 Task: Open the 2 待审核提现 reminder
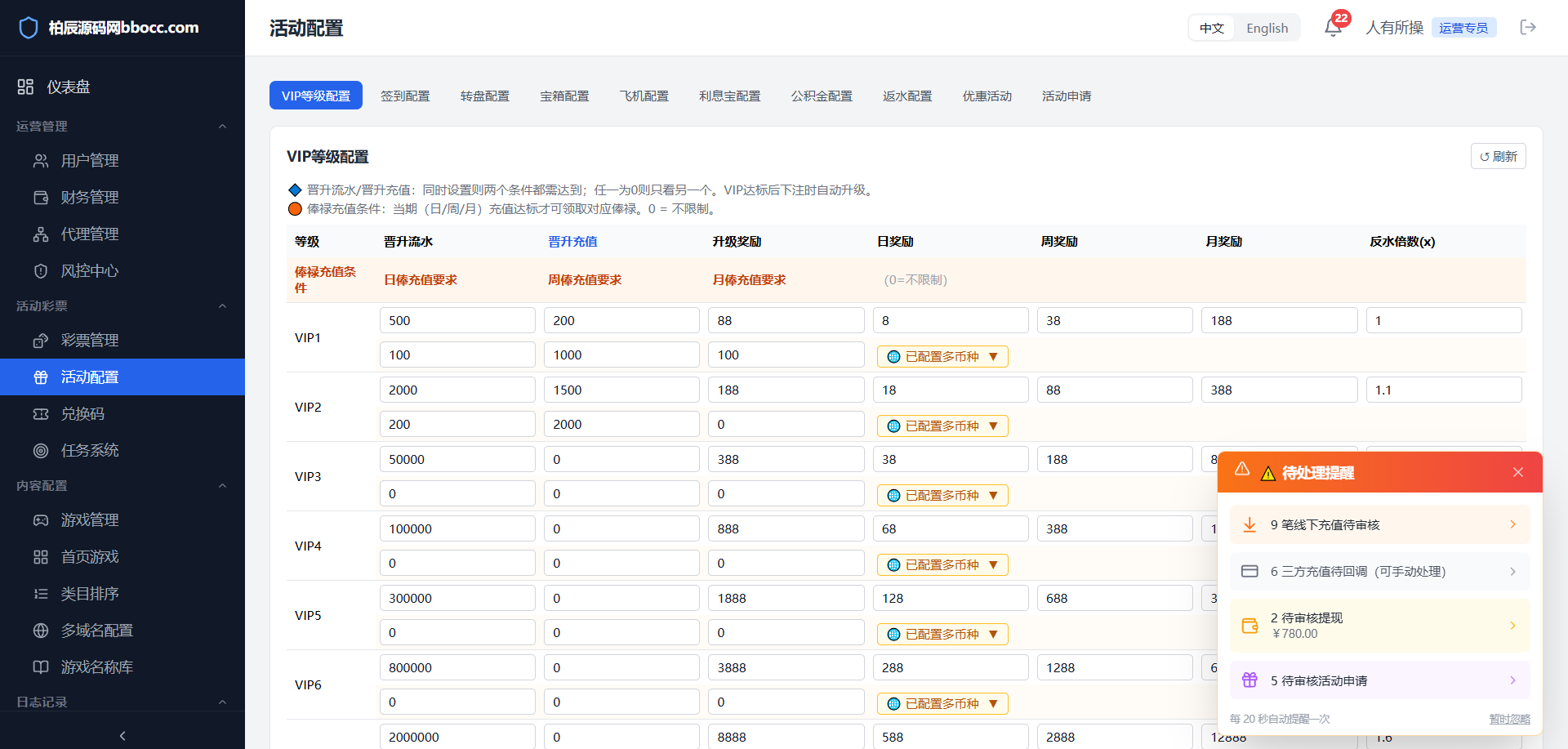click(x=1380, y=626)
